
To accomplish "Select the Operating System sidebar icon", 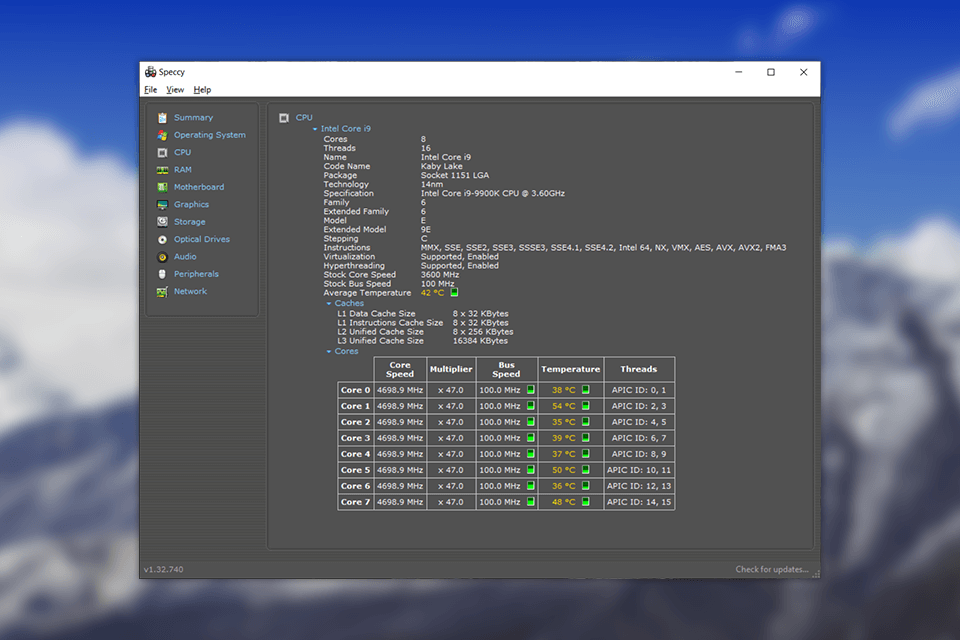I will coord(162,134).
